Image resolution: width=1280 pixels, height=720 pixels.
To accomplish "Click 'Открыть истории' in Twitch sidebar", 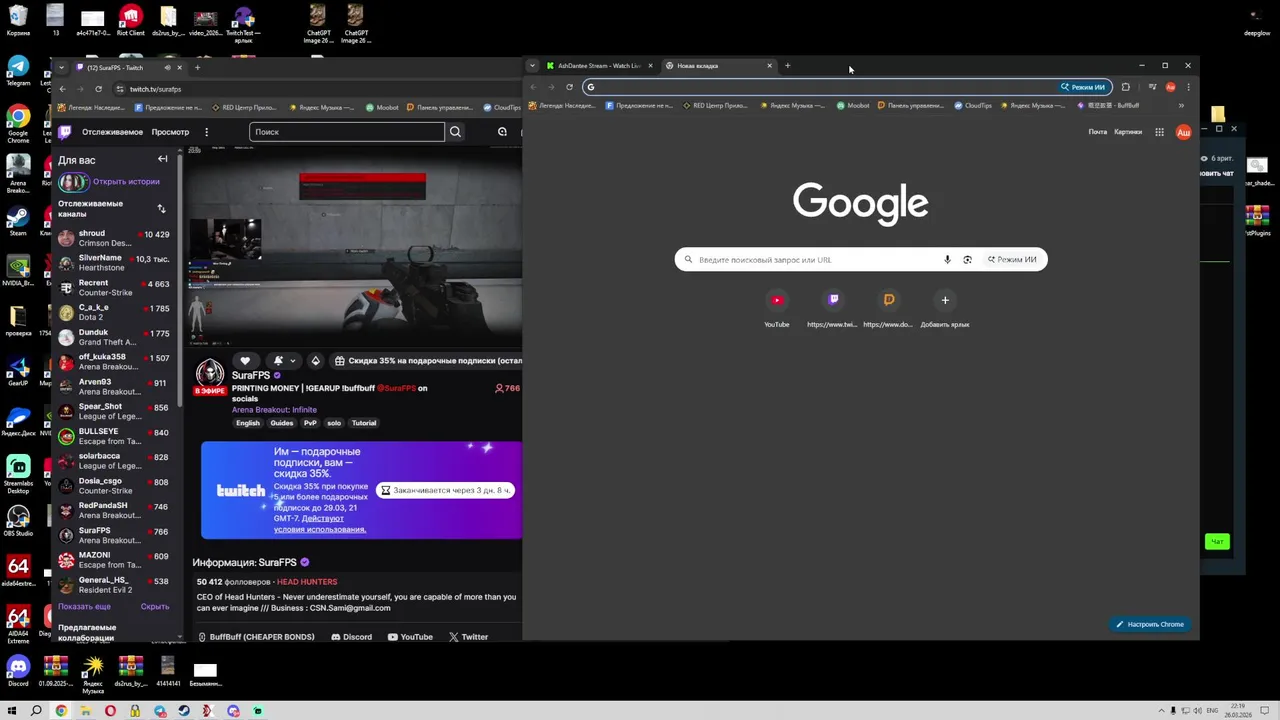I will point(126,182).
